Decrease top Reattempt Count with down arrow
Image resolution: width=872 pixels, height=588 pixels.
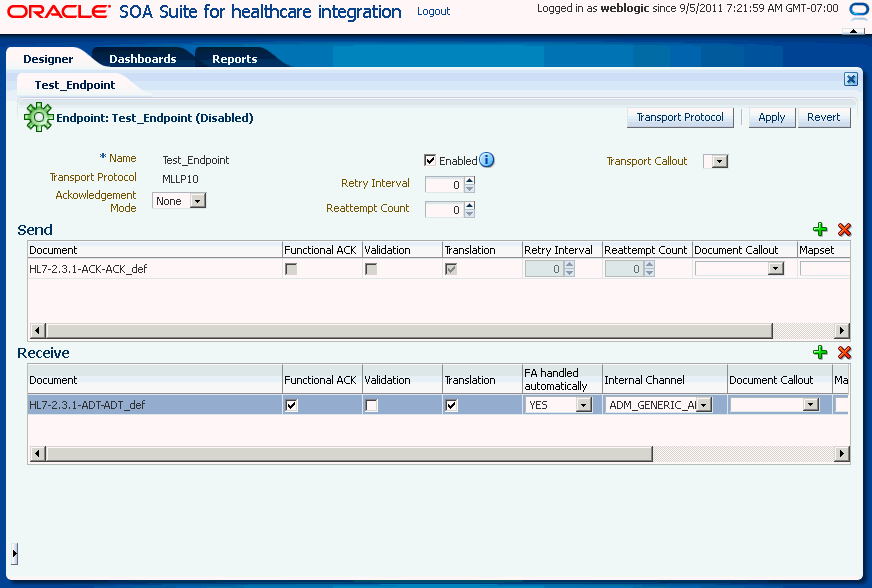tap(470, 214)
